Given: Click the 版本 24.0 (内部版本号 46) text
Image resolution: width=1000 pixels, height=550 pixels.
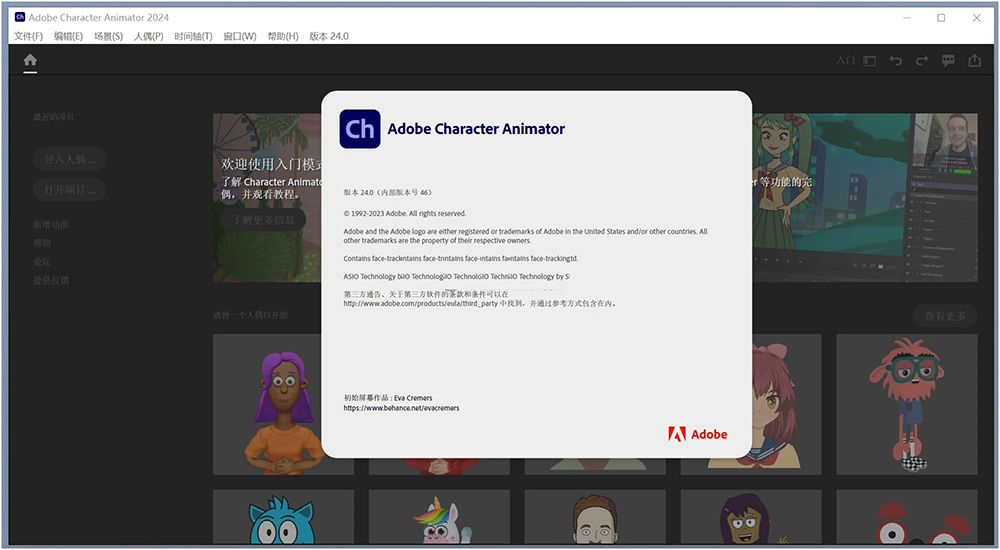Looking at the screenshot, I should (x=388, y=193).
